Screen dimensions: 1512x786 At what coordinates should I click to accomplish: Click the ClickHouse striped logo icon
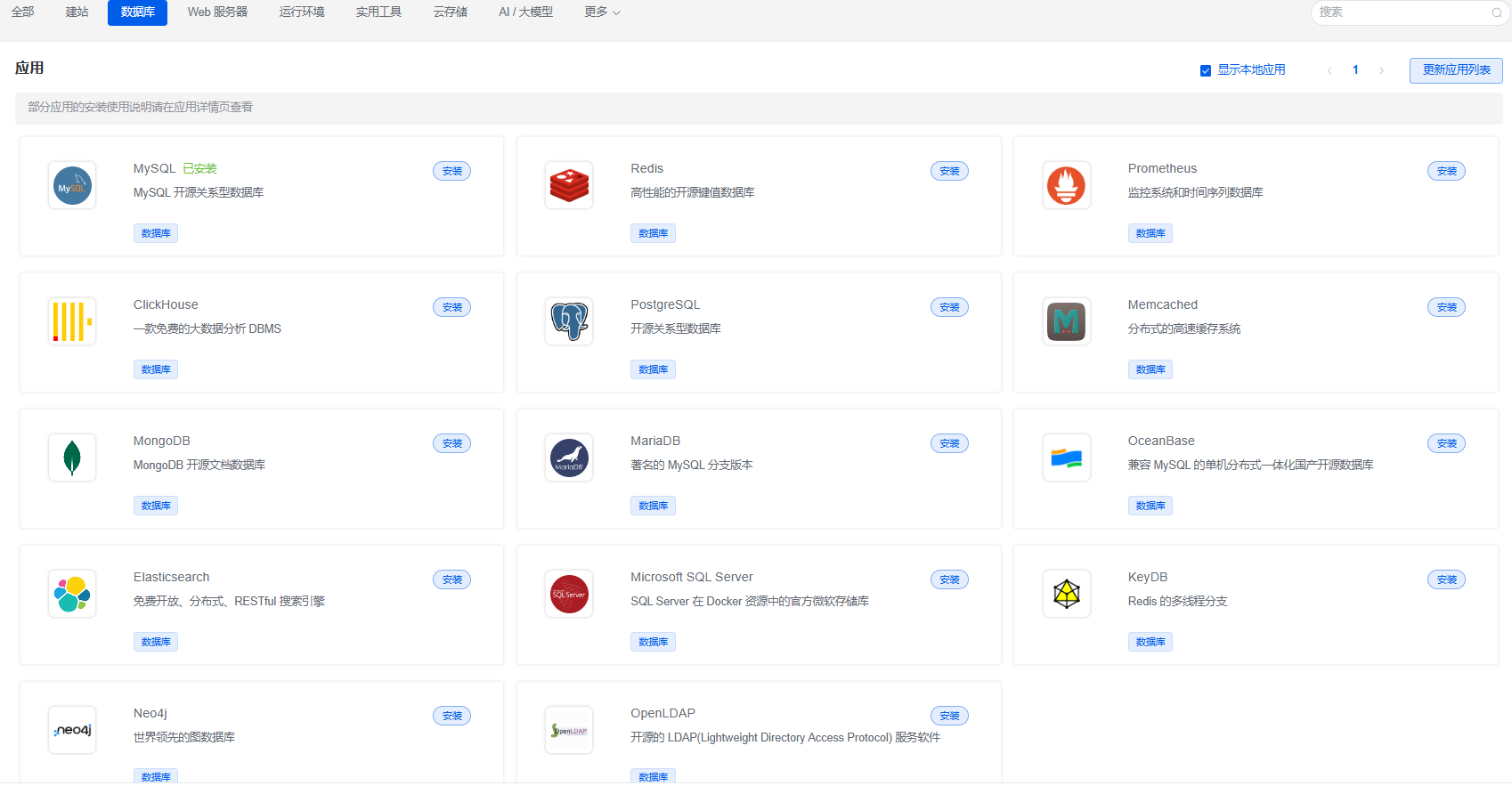(72, 322)
